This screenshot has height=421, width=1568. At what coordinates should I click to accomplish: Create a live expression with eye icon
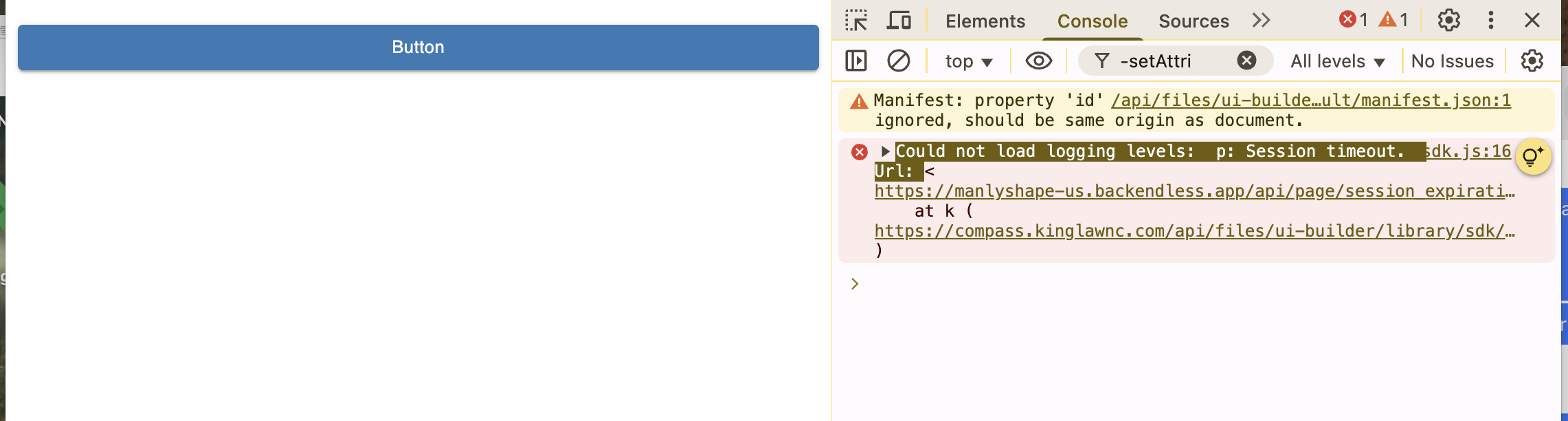click(x=1038, y=61)
